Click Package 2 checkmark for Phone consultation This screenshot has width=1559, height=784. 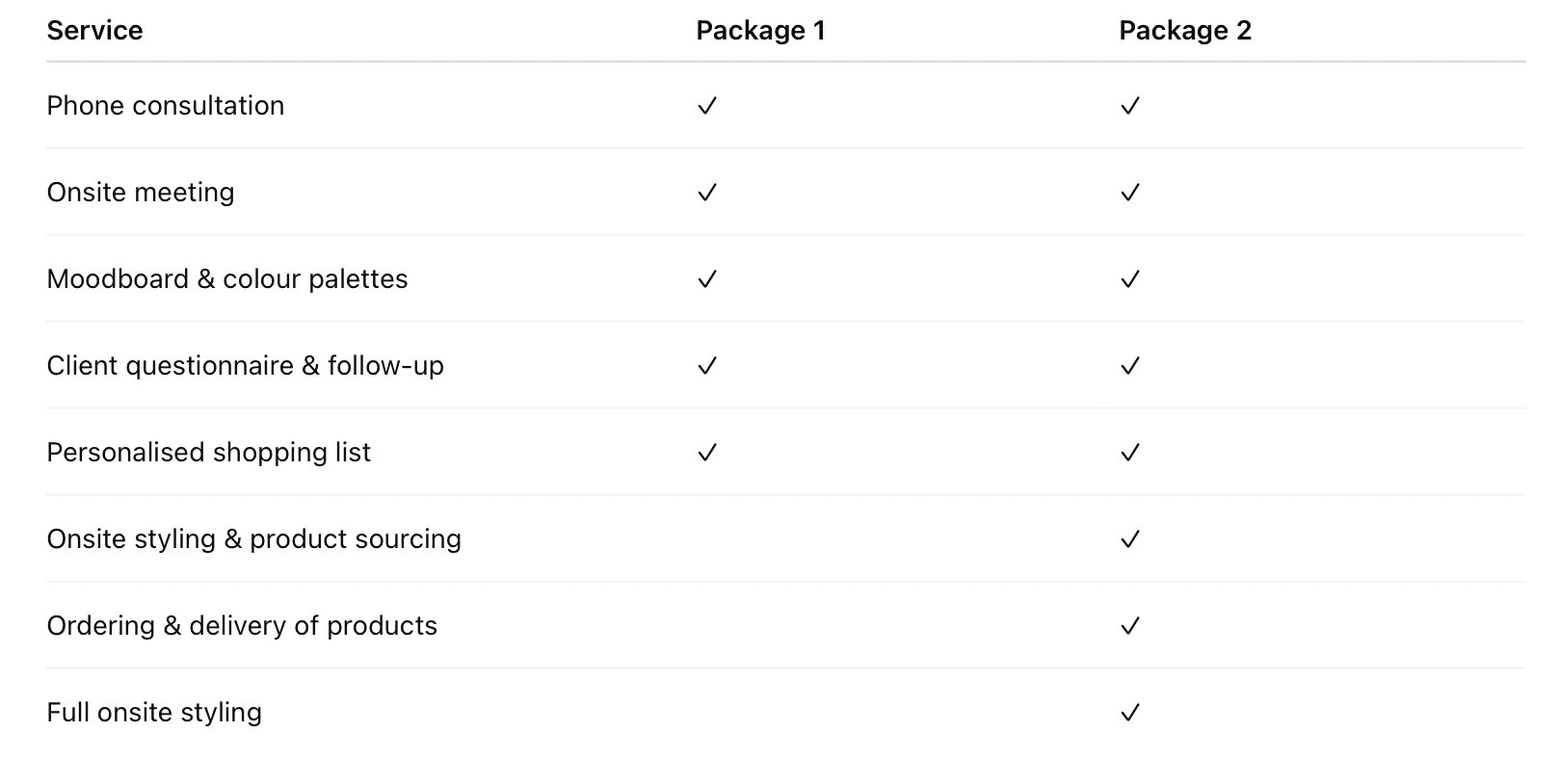point(1130,106)
